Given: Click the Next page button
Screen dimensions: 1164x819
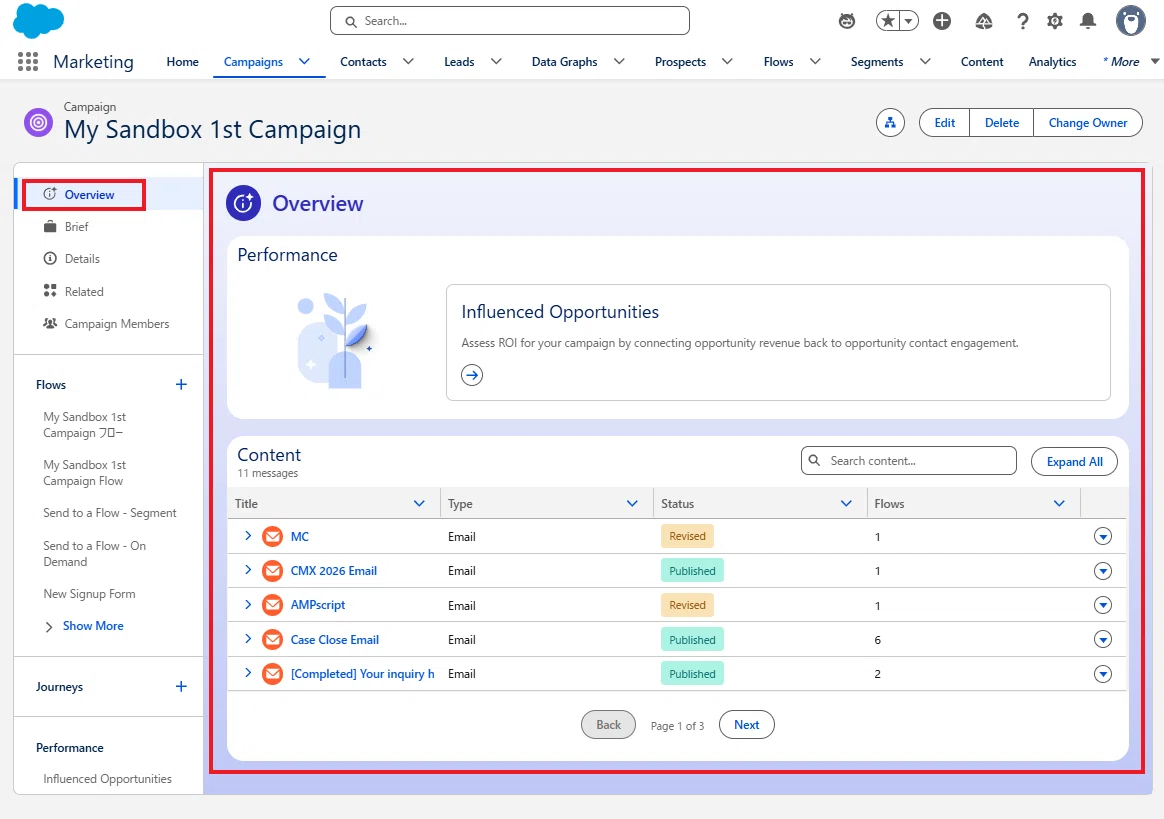Looking at the screenshot, I should [x=746, y=725].
